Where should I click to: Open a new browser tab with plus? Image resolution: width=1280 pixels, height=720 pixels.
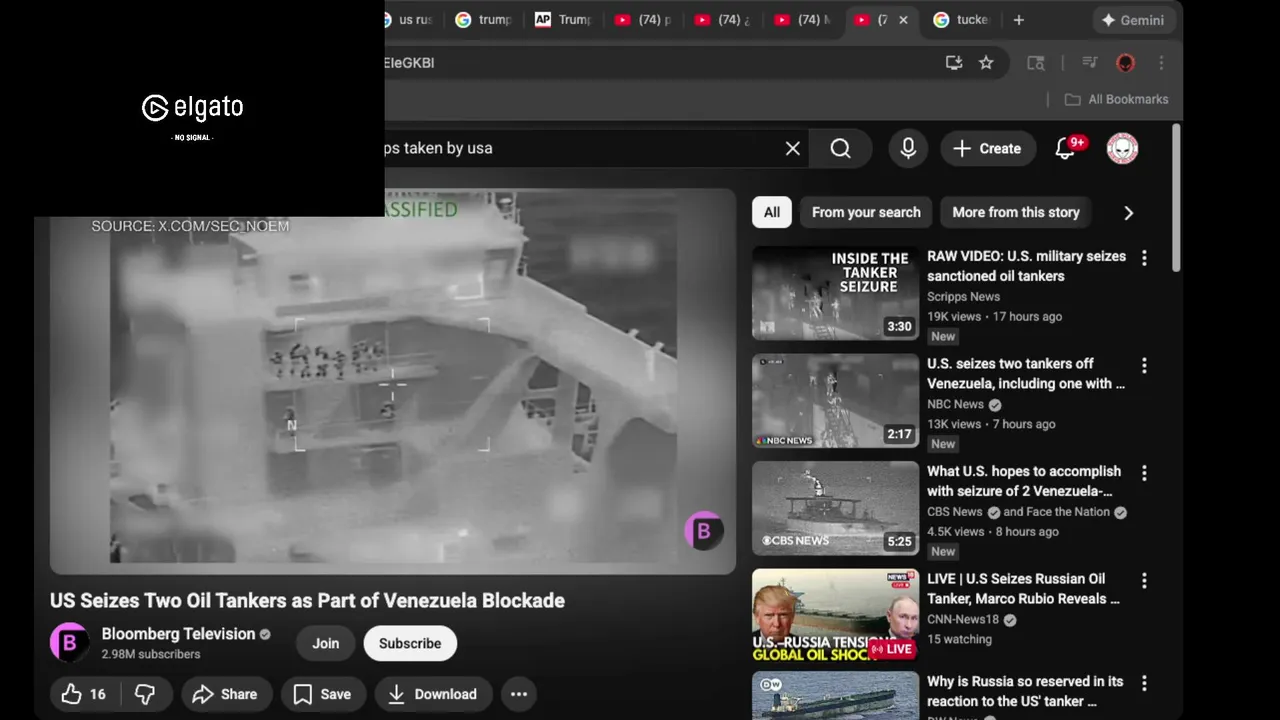coord(1018,20)
